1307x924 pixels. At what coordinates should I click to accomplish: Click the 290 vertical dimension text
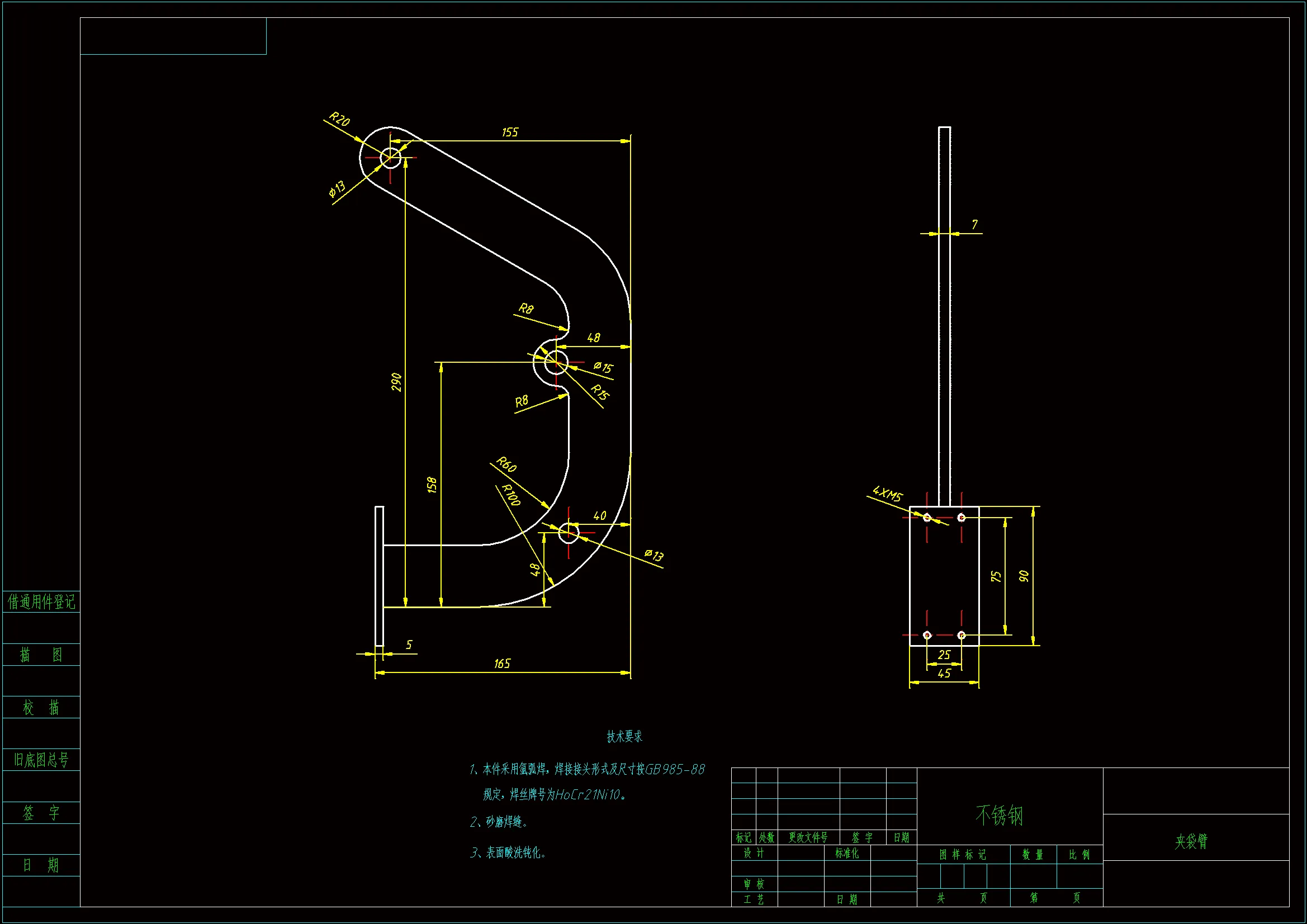pos(396,382)
